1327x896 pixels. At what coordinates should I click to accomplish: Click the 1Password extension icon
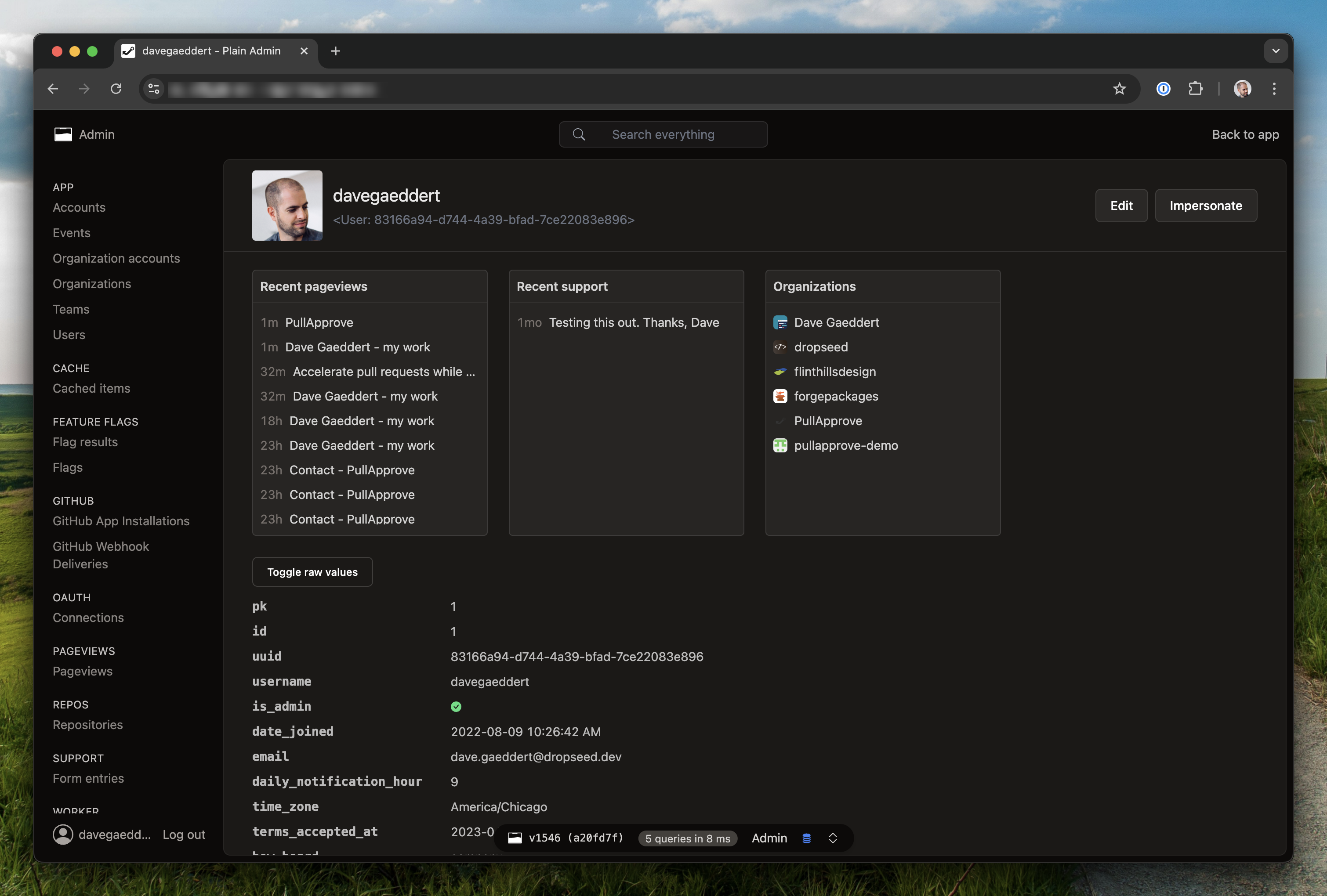(x=1163, y=88)
